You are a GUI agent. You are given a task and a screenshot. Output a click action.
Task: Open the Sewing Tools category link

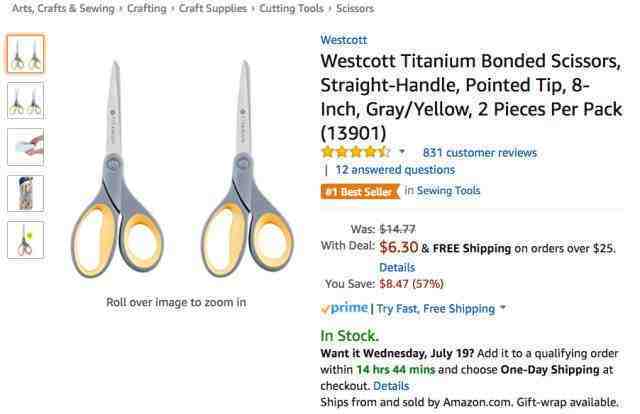point(448,191)
